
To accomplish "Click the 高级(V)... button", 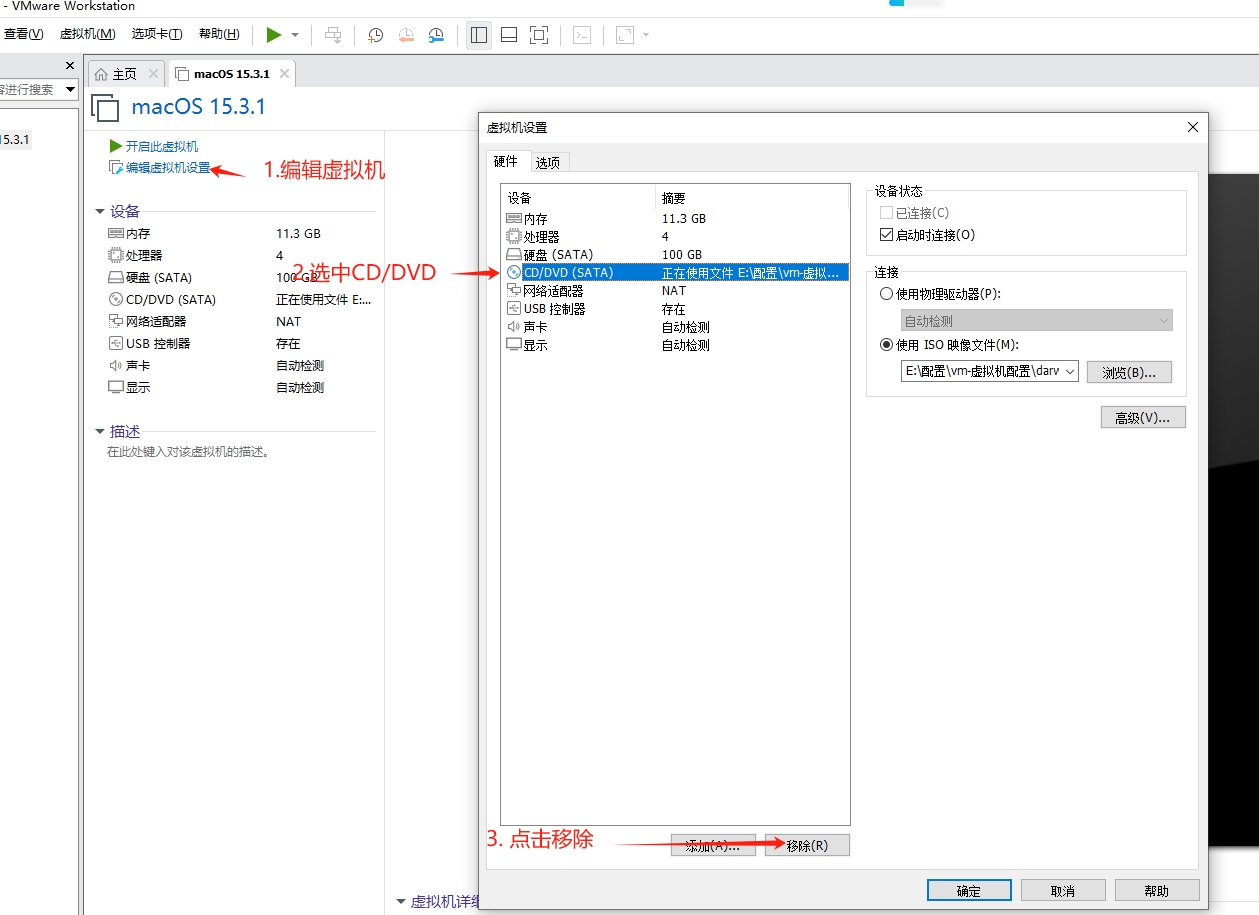I will click(1143, 417).
